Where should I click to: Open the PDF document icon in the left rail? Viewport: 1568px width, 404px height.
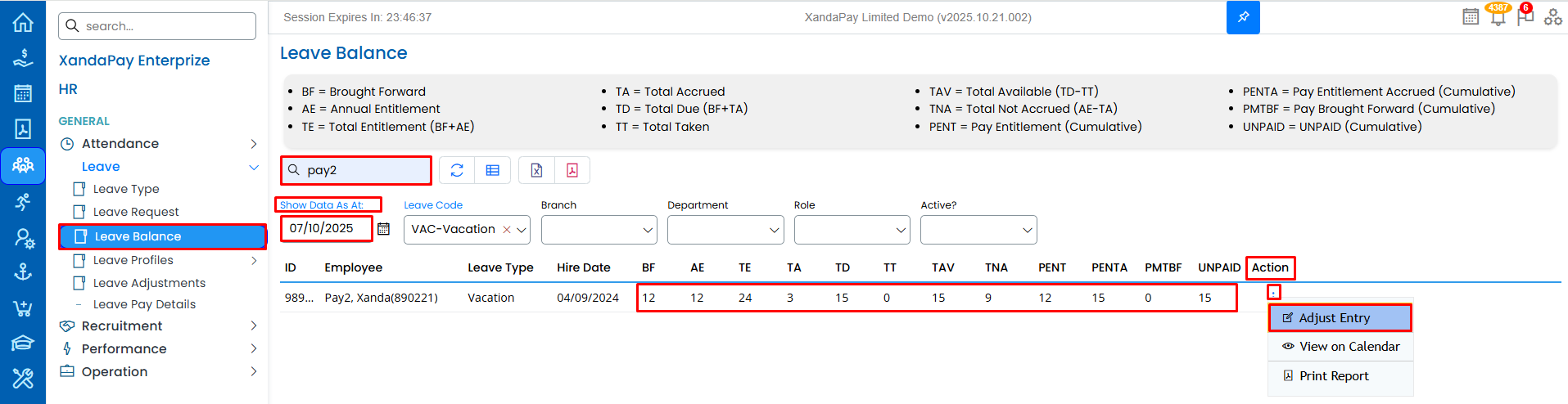(23, 129)
